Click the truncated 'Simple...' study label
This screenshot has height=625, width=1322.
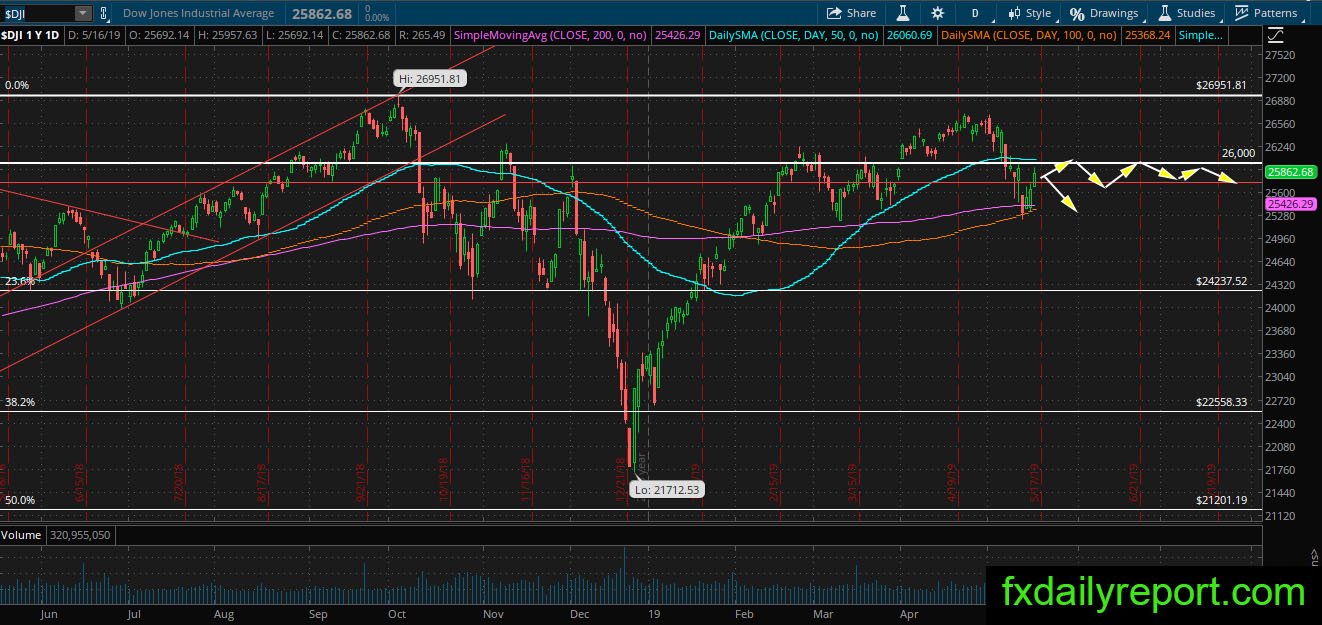[x=1201, y=35]
